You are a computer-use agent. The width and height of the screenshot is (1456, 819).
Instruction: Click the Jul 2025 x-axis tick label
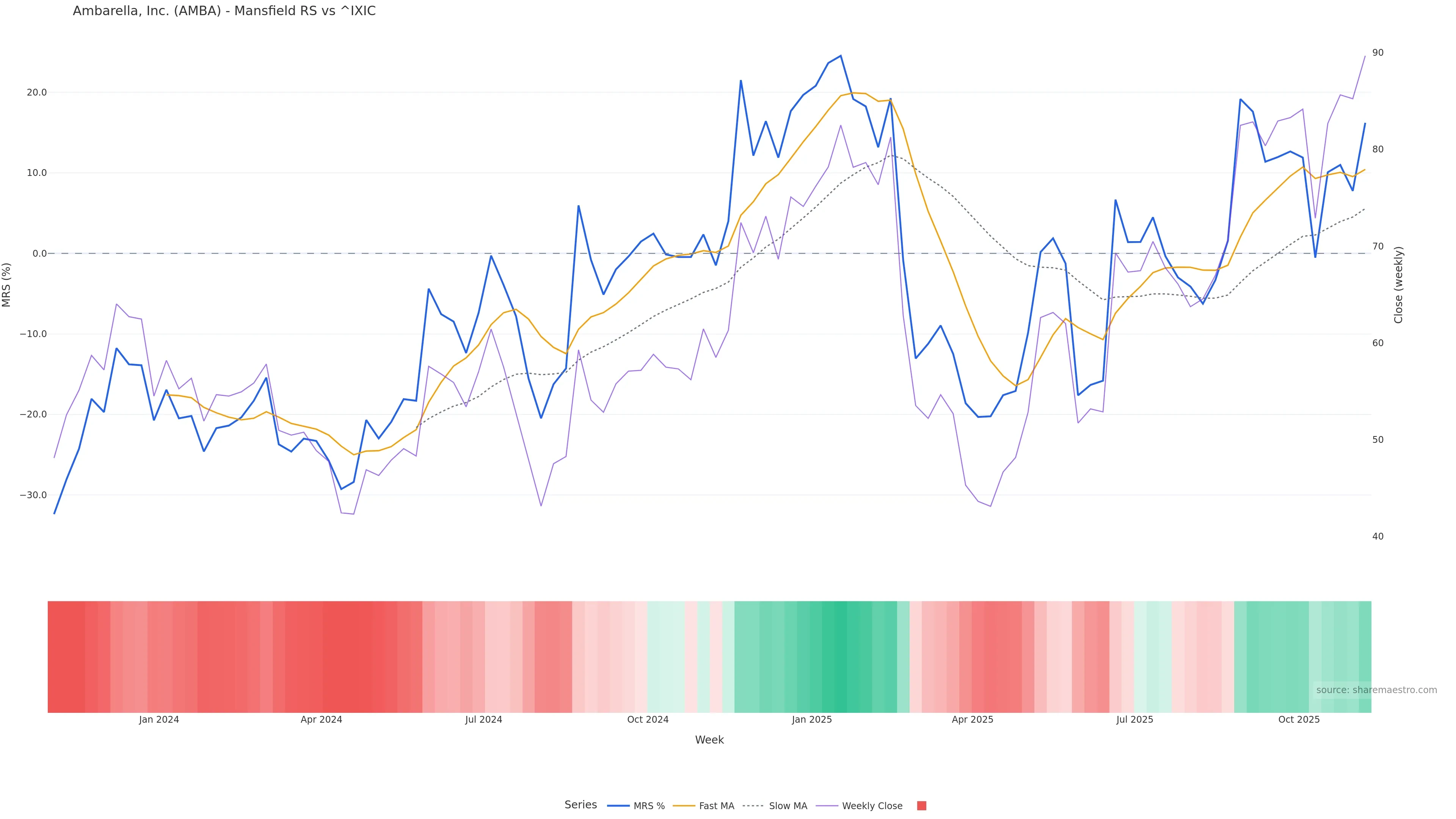(1134, 720)
